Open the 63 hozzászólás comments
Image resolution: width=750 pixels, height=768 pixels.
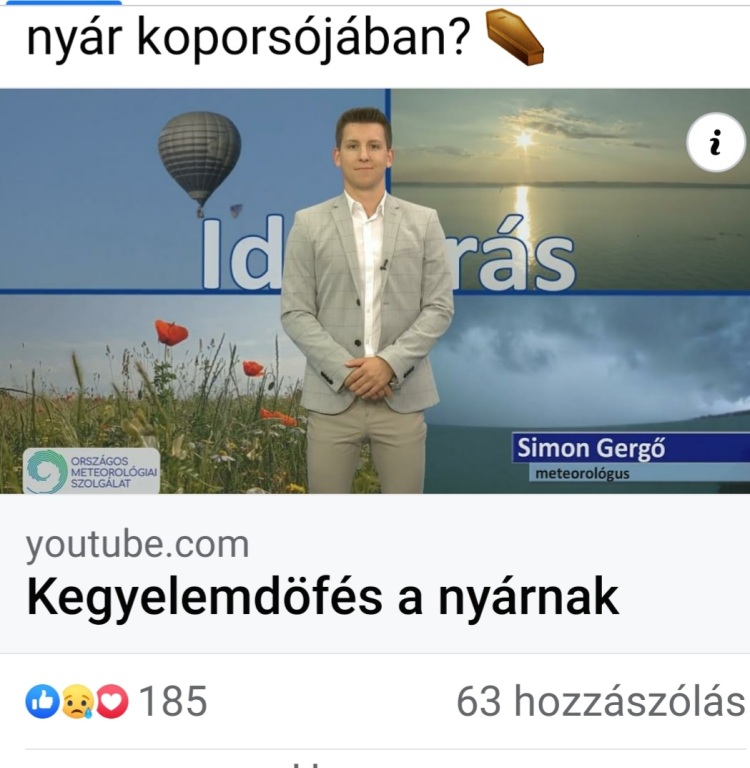point(601,701)
